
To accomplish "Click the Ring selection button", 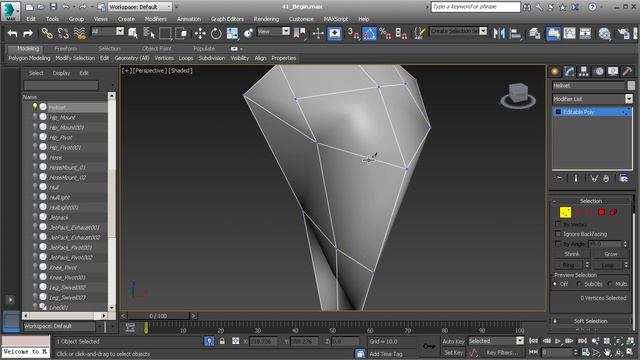I will [x=568, y=265].
